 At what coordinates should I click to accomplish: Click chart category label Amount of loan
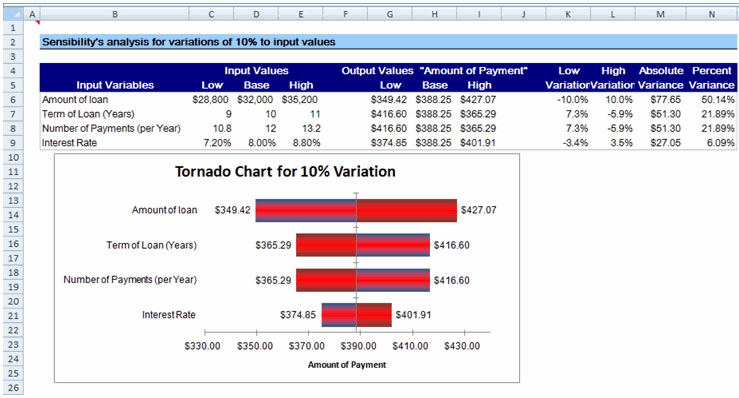click(x=164, y=210)
